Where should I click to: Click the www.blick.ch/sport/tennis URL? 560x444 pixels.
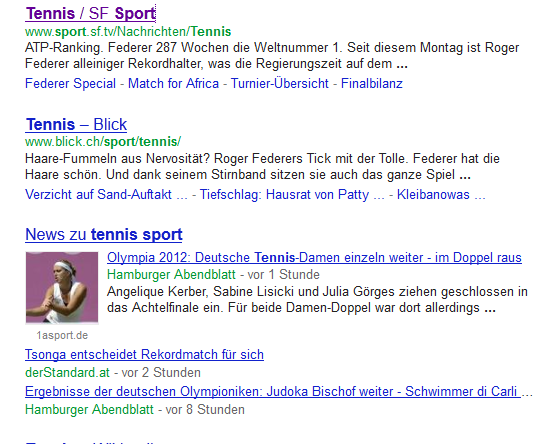tap(103, 142)
